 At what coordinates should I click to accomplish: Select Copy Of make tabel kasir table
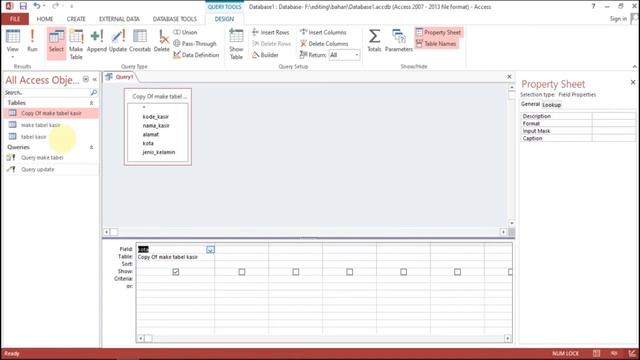51,113
